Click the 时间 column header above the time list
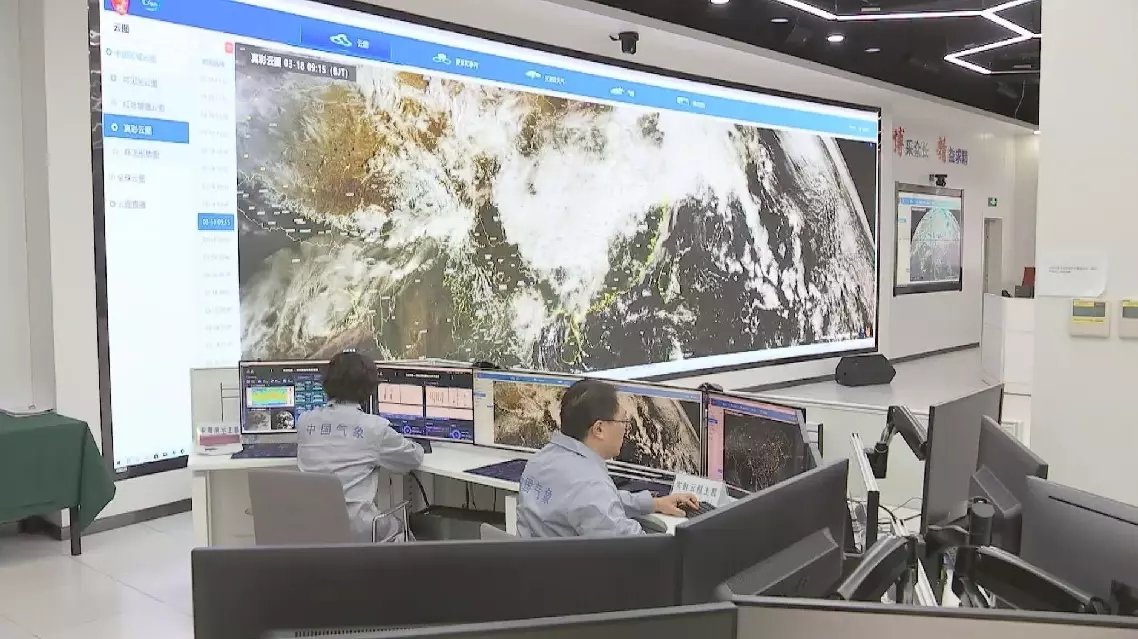 coord(213,63)
